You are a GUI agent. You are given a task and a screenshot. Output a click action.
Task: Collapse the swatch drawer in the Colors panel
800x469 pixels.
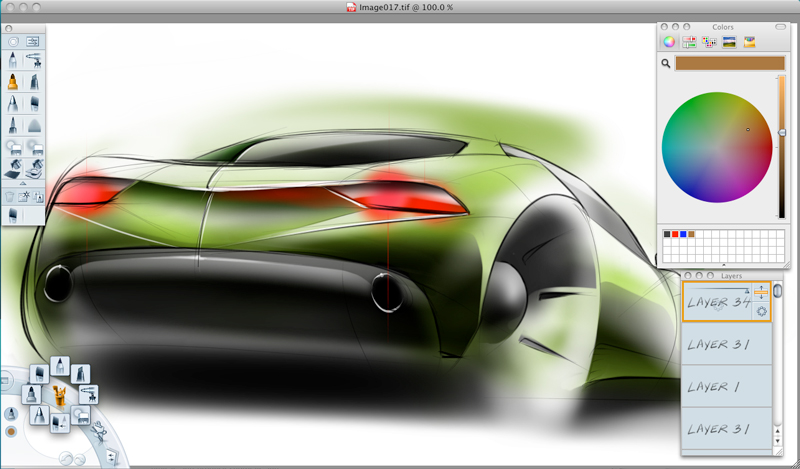pos(723,265)
